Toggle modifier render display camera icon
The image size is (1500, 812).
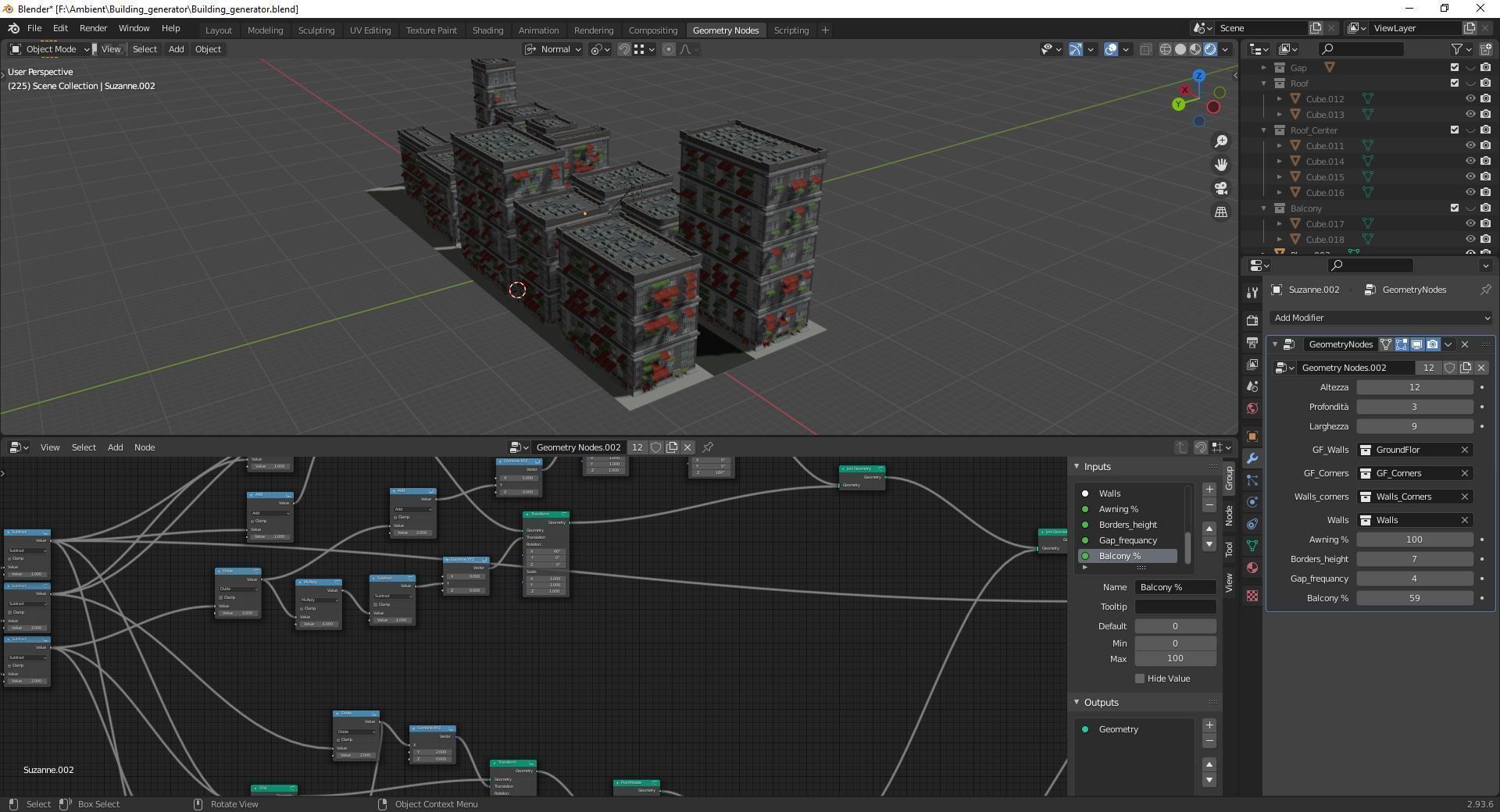coord(1432,344)
